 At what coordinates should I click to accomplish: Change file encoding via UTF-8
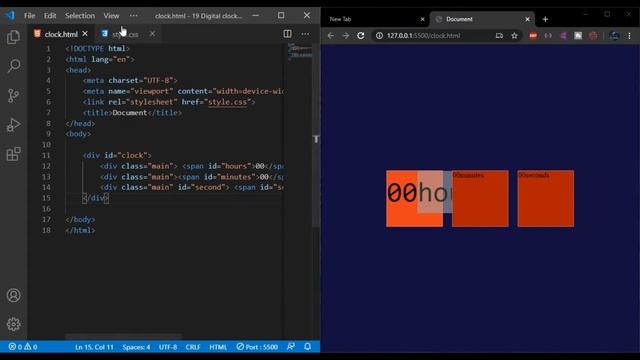pyautogui.click(x=168, y=347)
